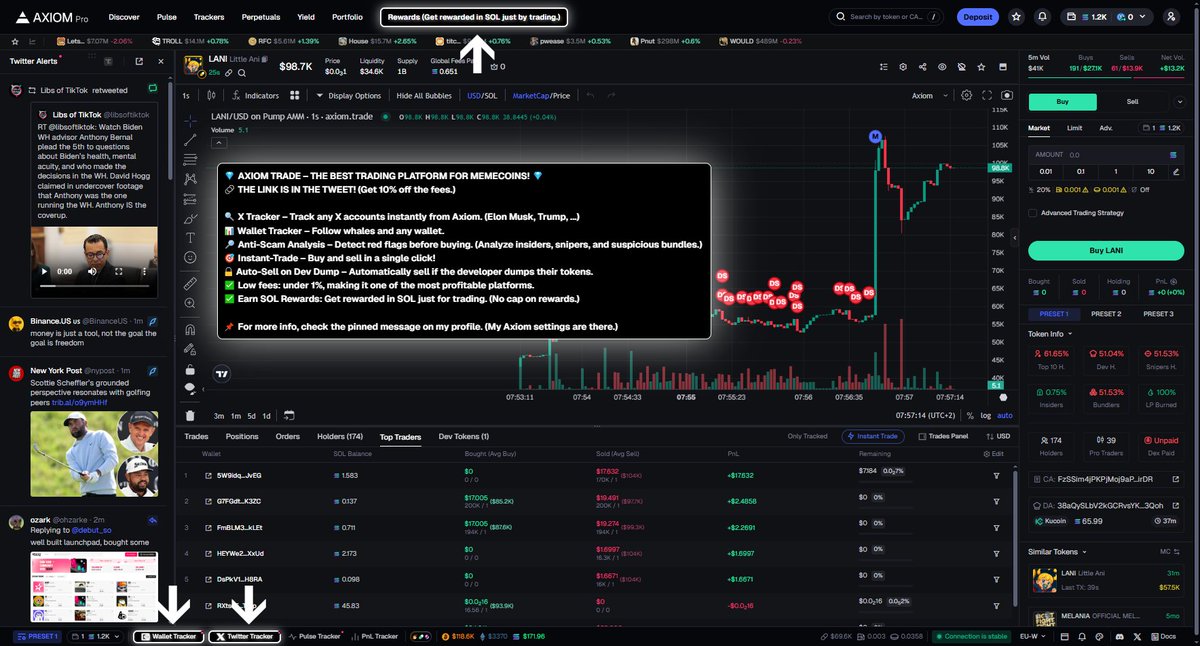Open the notifications bell icon
This screenshot has width=1200, height=646.
tap(1043, 17)
